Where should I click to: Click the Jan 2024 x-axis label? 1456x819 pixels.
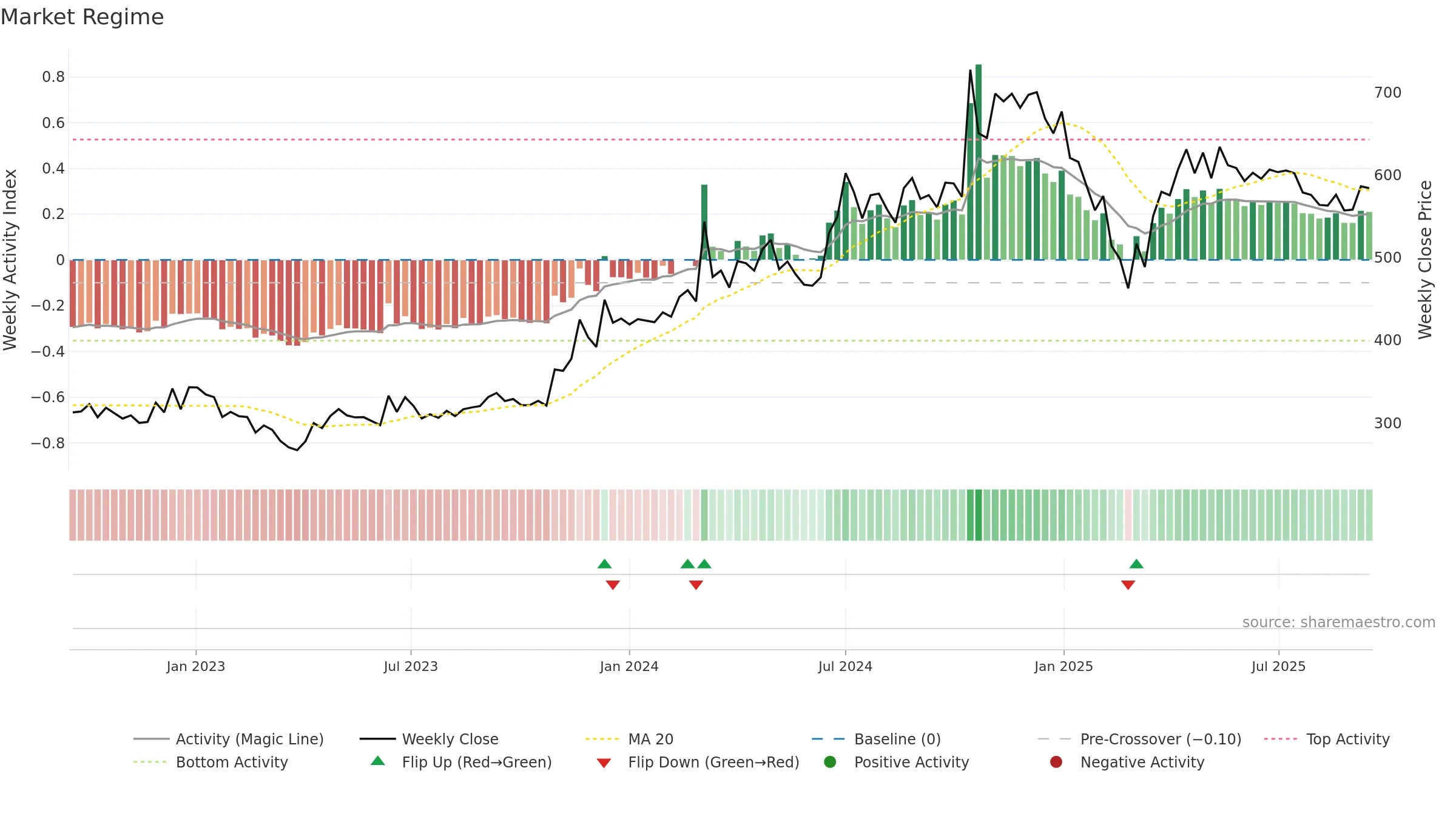pyautogui.click(x=629, y=666)
